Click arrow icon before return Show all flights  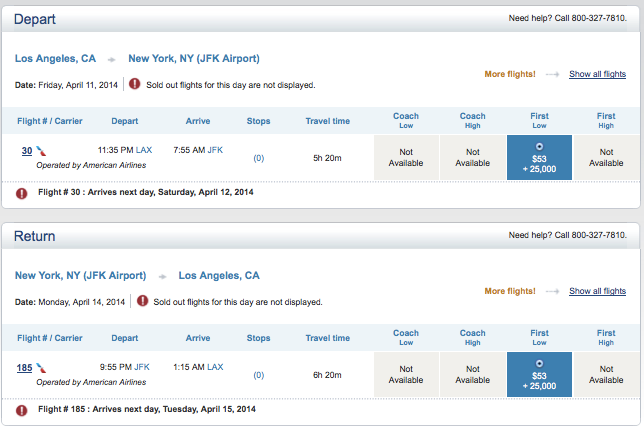pos(550,292)
